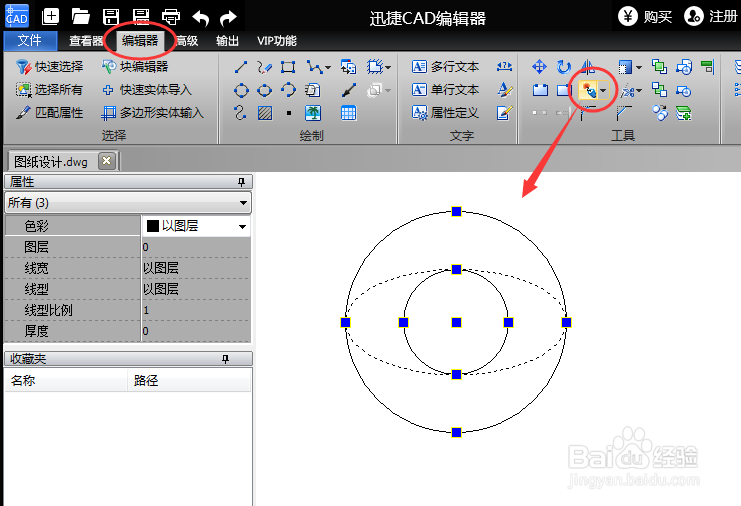Click 匹配属性 button
Viewport: 741px width, 506px height.
[x=50, y=113]
